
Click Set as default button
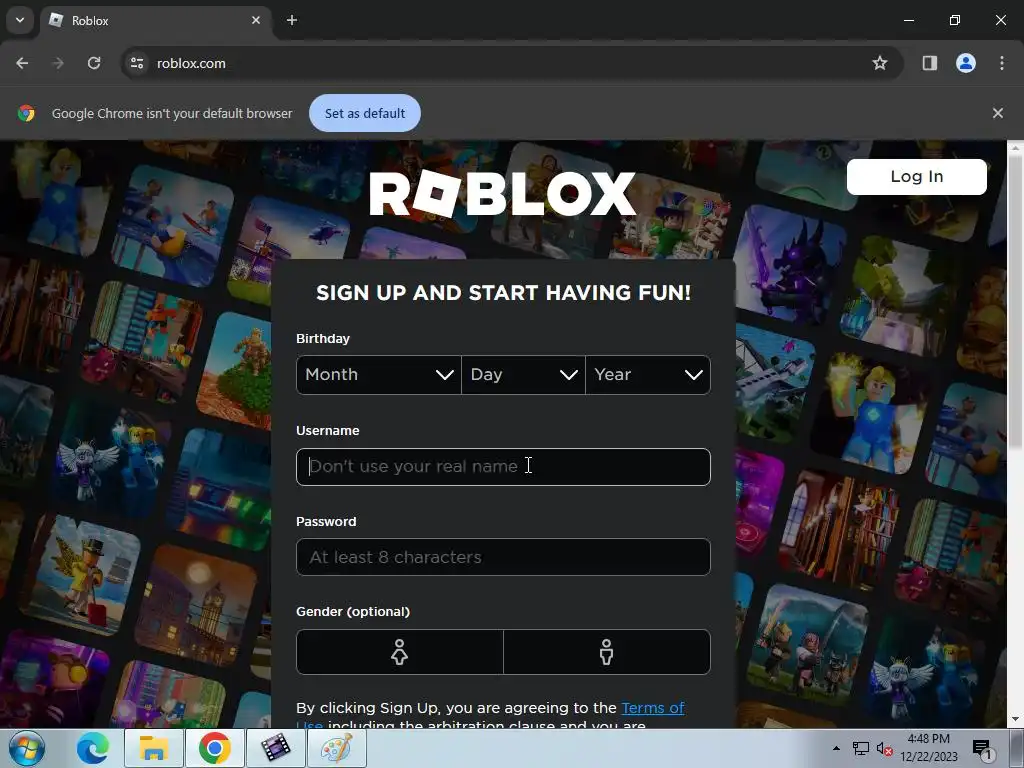point(365,113)
